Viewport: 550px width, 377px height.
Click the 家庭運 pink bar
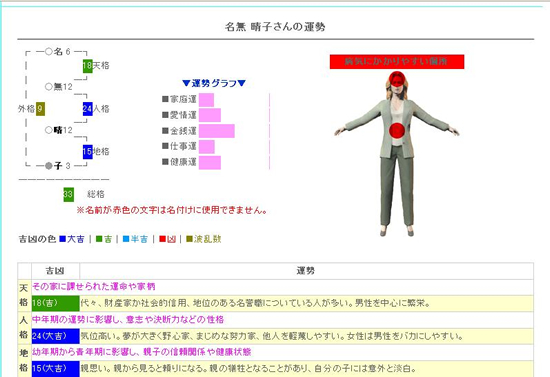206,100
